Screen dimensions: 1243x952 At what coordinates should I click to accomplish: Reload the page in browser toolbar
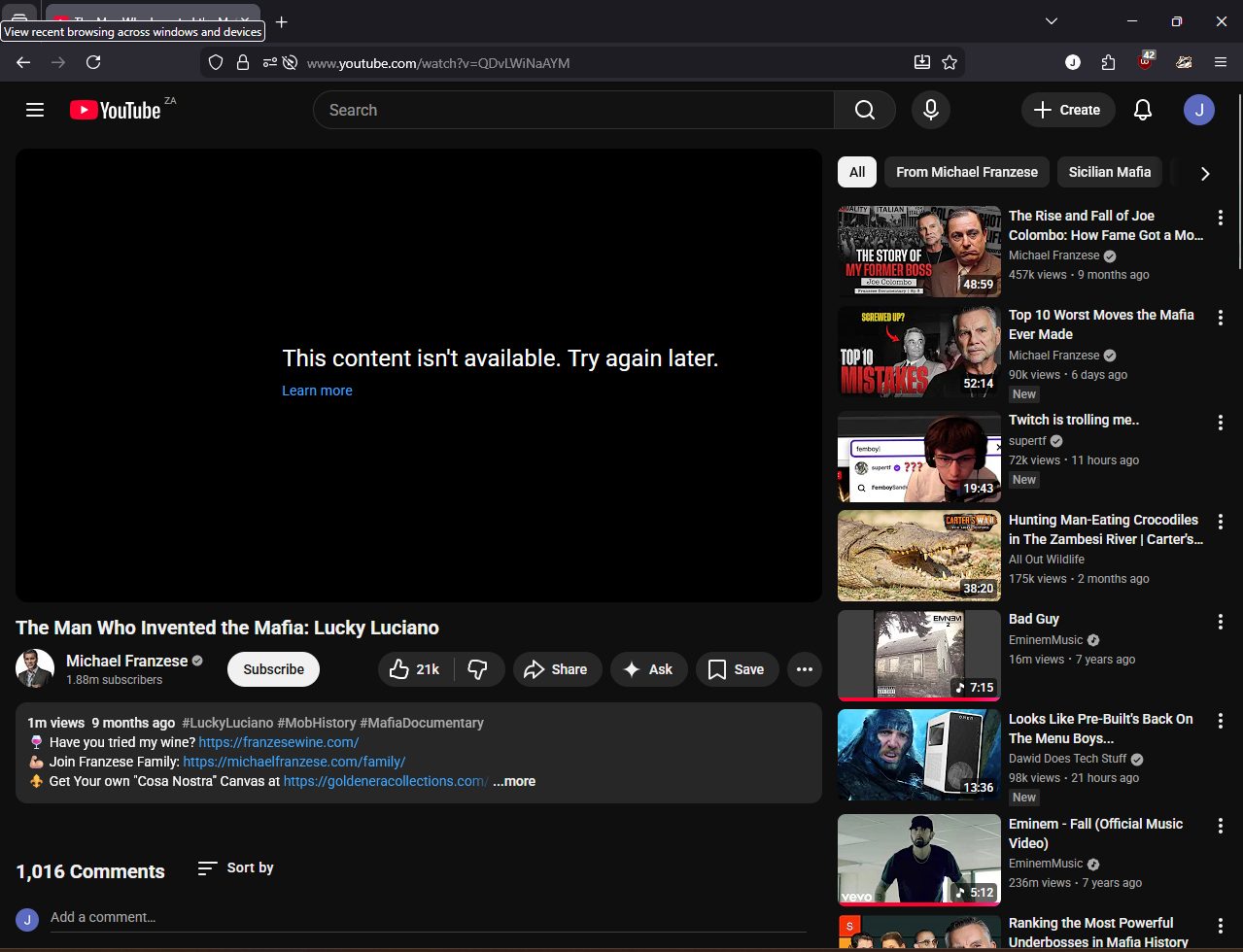(x=93, y=62)
